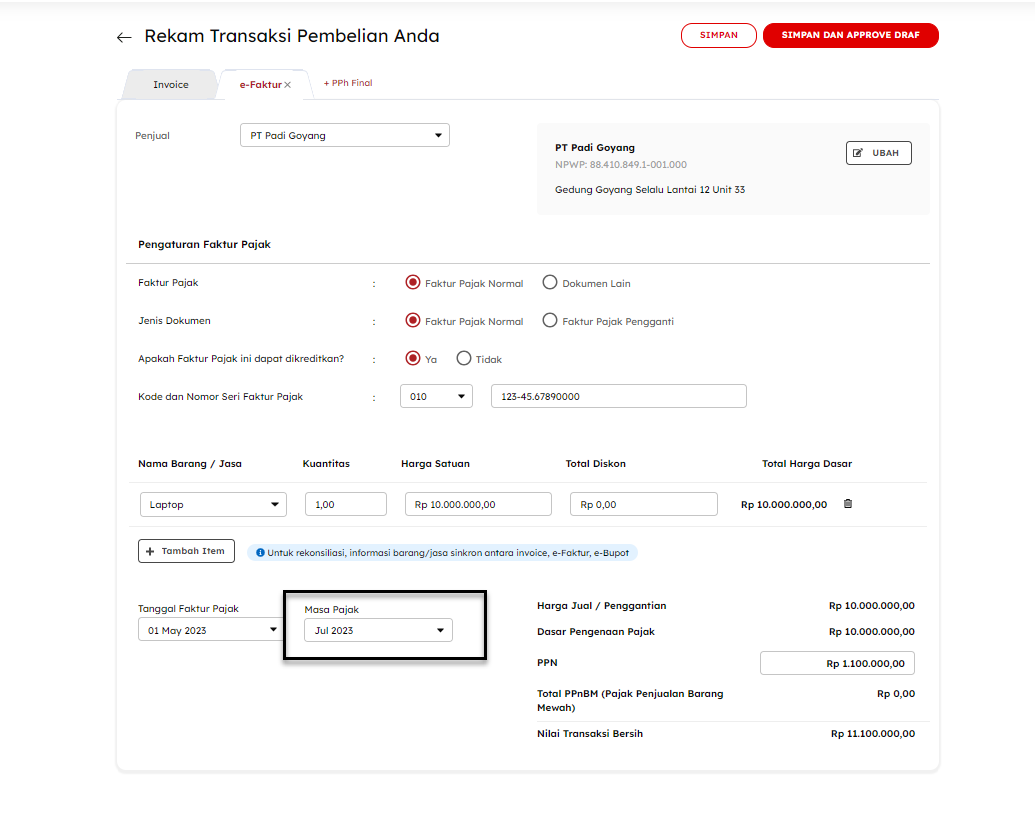Click Ubah to edit seller details
This screenshot has height=814, width=1035.
coord(878,153)
